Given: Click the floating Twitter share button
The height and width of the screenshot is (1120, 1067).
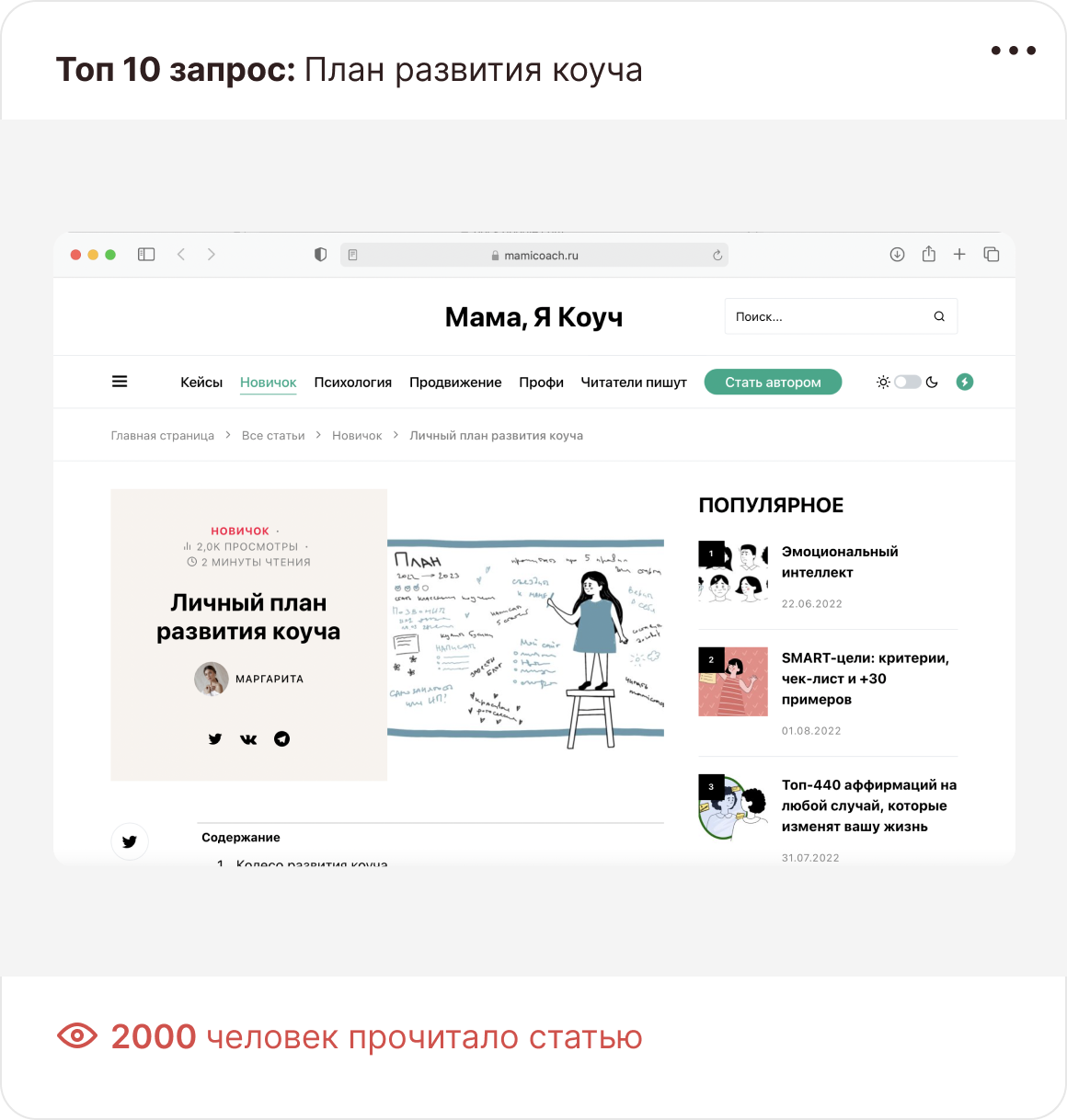Looking at the screenshot, I should pyautogui.click(x=130, y=841).
